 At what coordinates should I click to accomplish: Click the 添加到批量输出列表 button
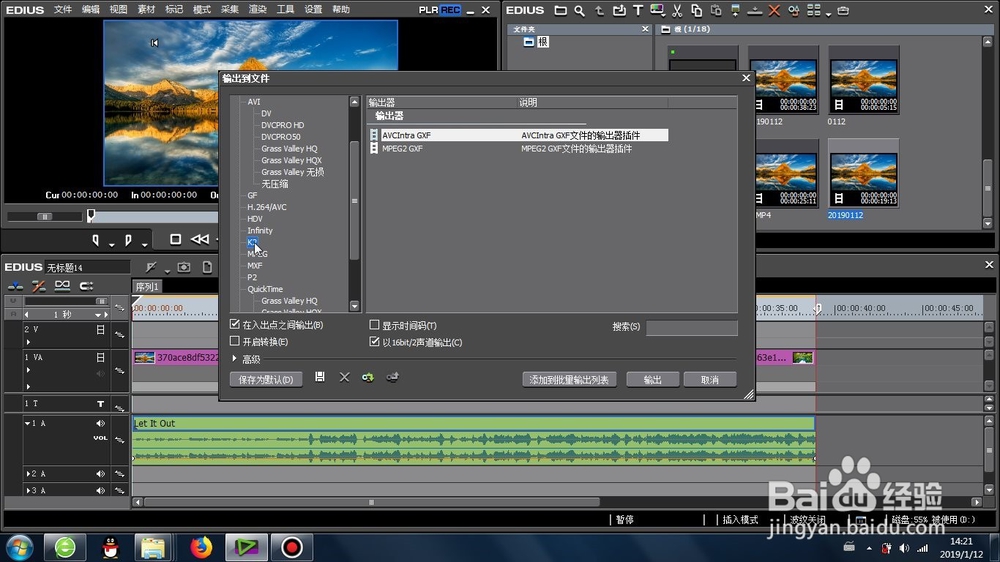click(569, 380)
